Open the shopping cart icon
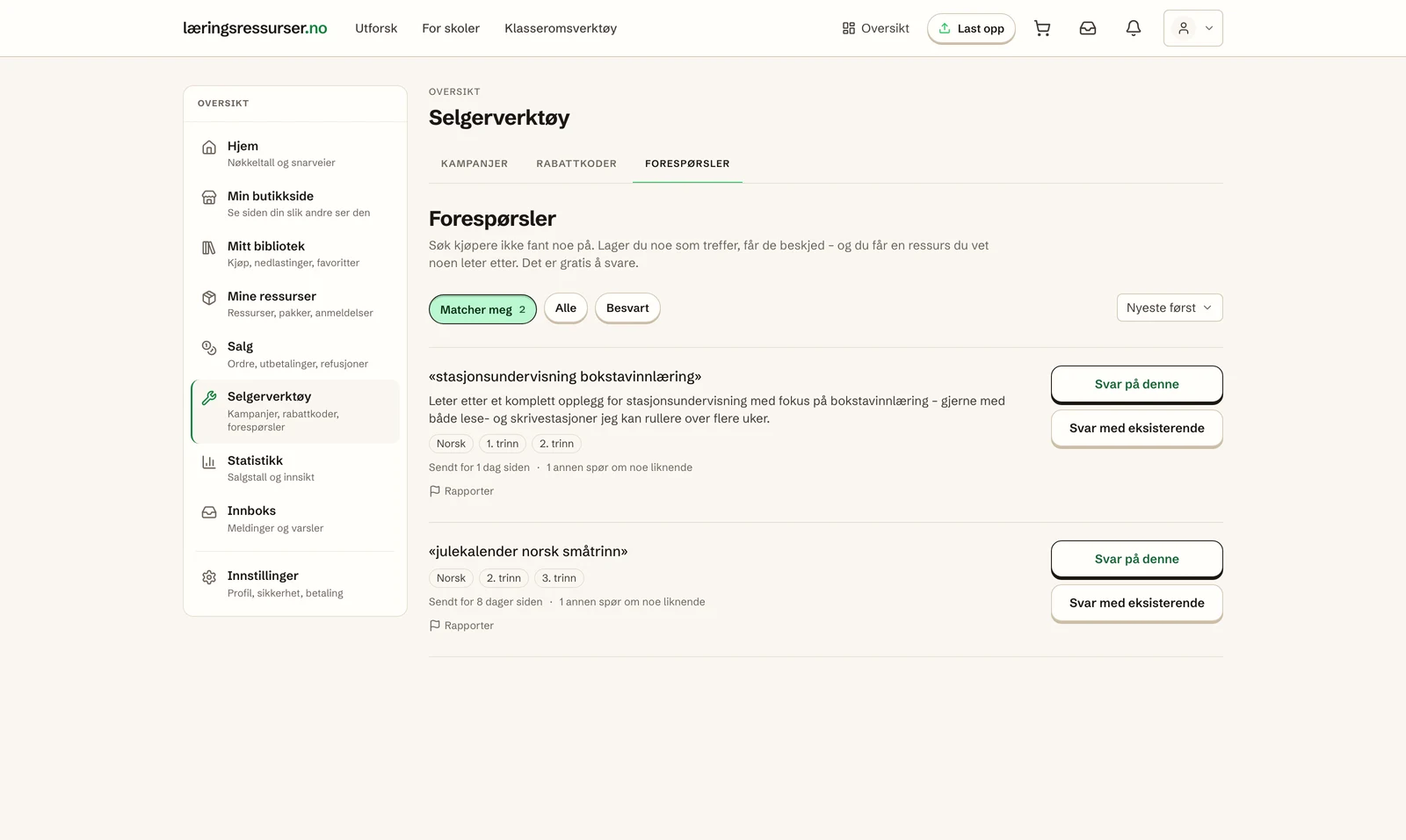This screenshot has width=1406, height=840. coord(1042,28)
